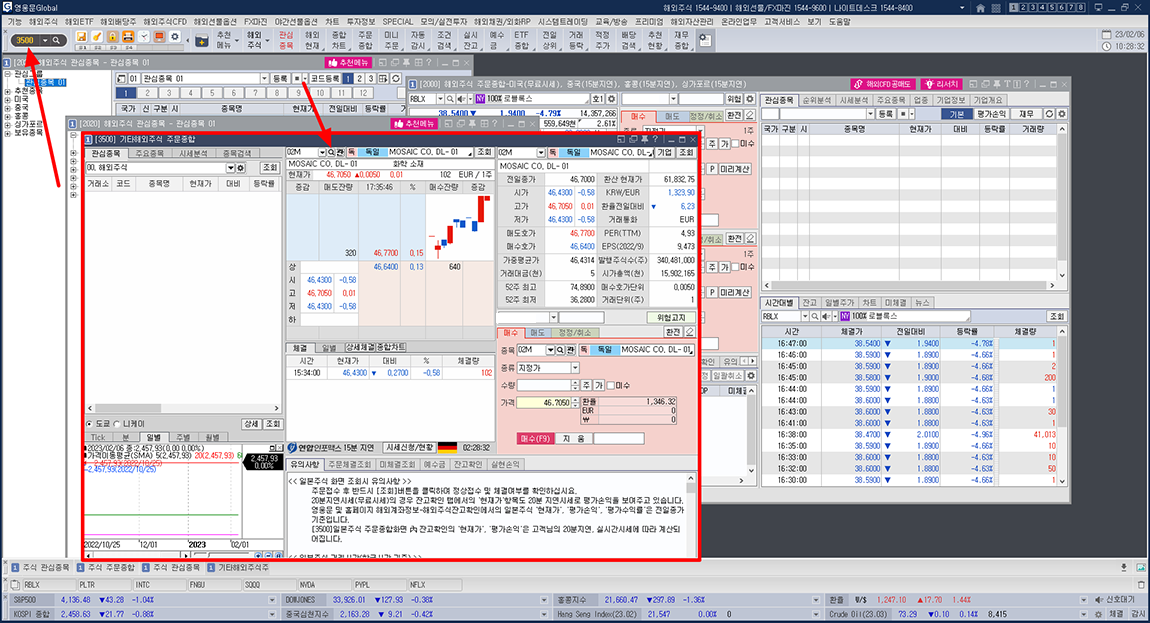
Task: Click magnifier icon beside RBLX in time-sales panel
Action: tap(815, 316)
